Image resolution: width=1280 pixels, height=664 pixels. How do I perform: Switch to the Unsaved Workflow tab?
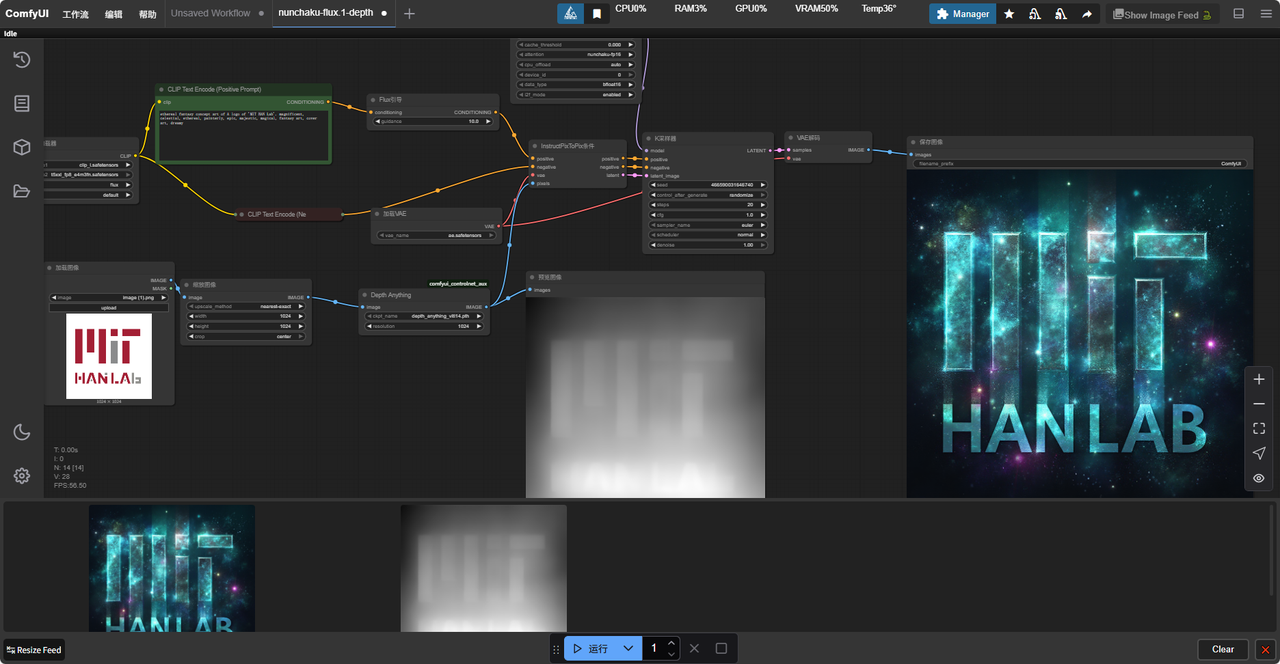211,14
